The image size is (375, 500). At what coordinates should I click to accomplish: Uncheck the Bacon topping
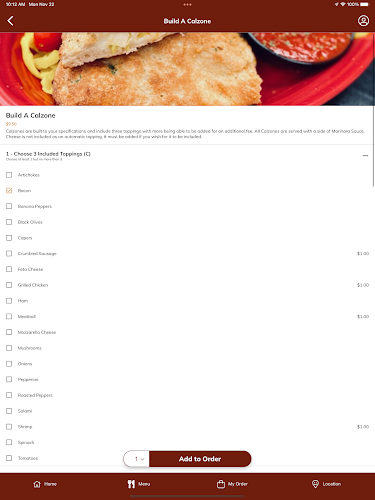9,191
